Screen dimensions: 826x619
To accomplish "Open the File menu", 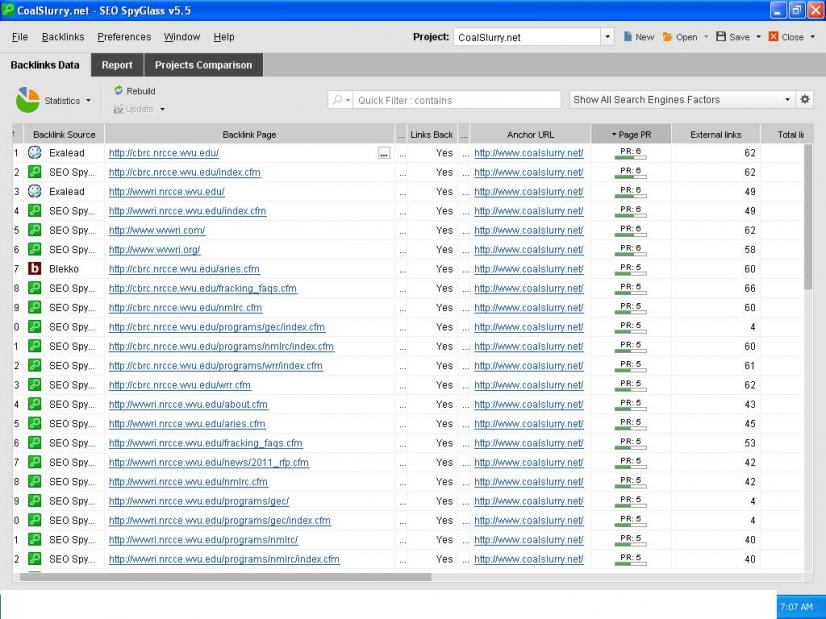I will tap(19, 37).
